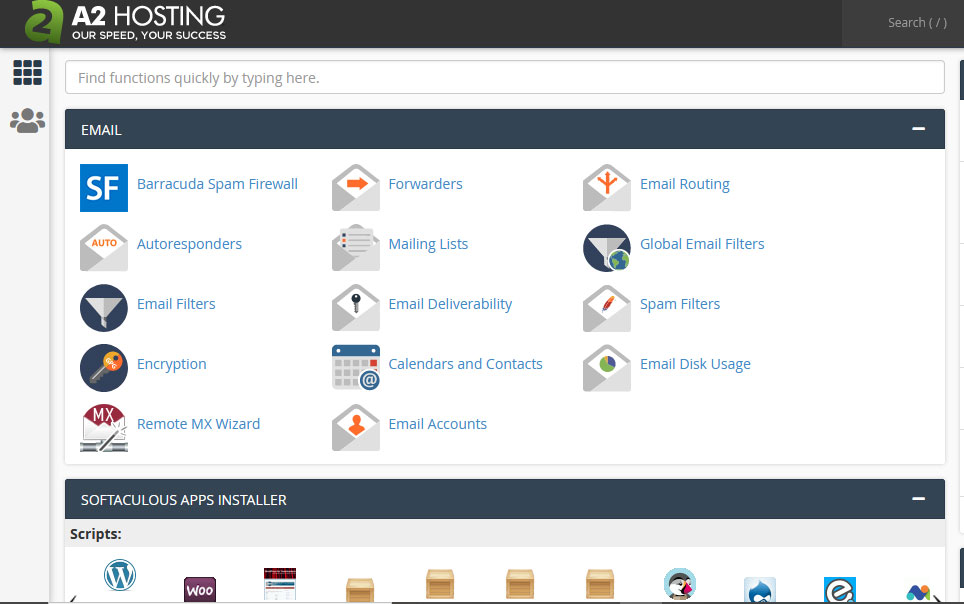
Task: Open the Email Deliverability link
Action: 450,304
